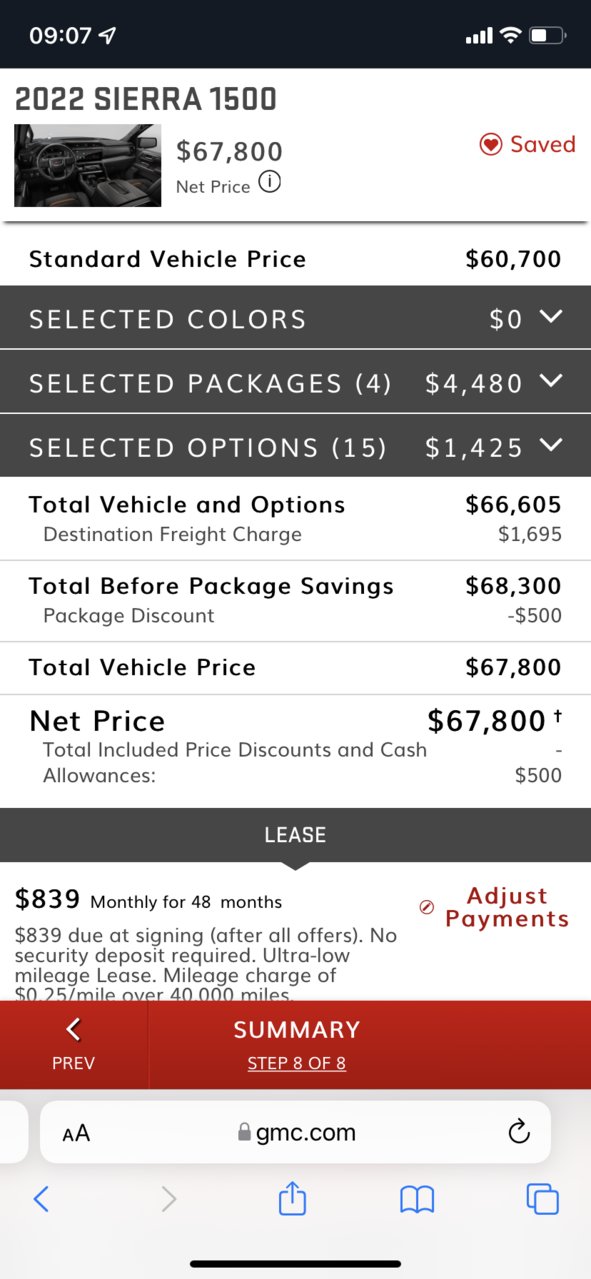Reload the page with the refresh icon

click(x=518, y=1132)
